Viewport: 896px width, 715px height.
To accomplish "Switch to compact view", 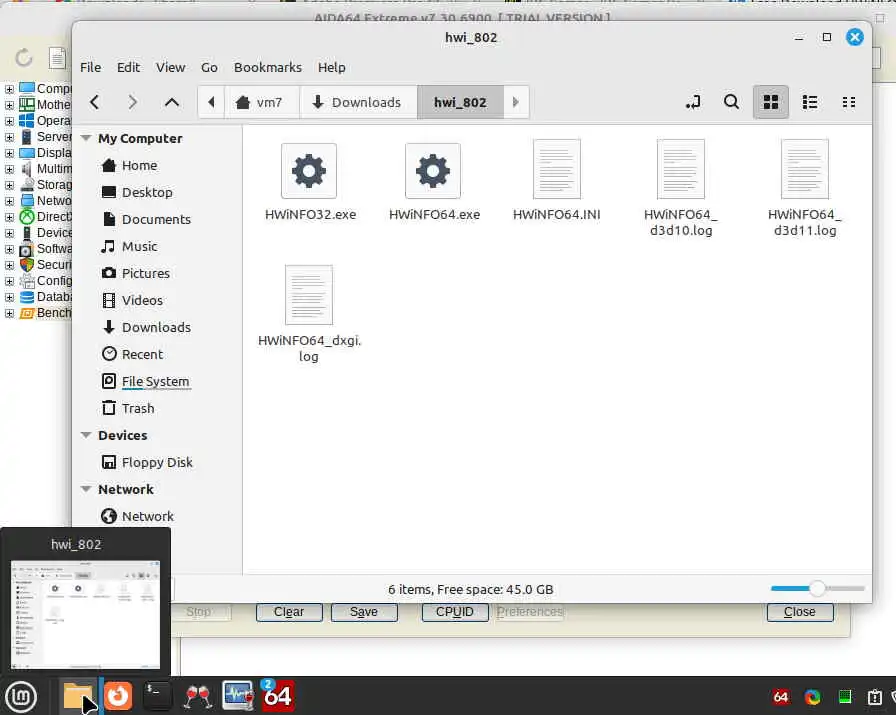I will [849, 102].
